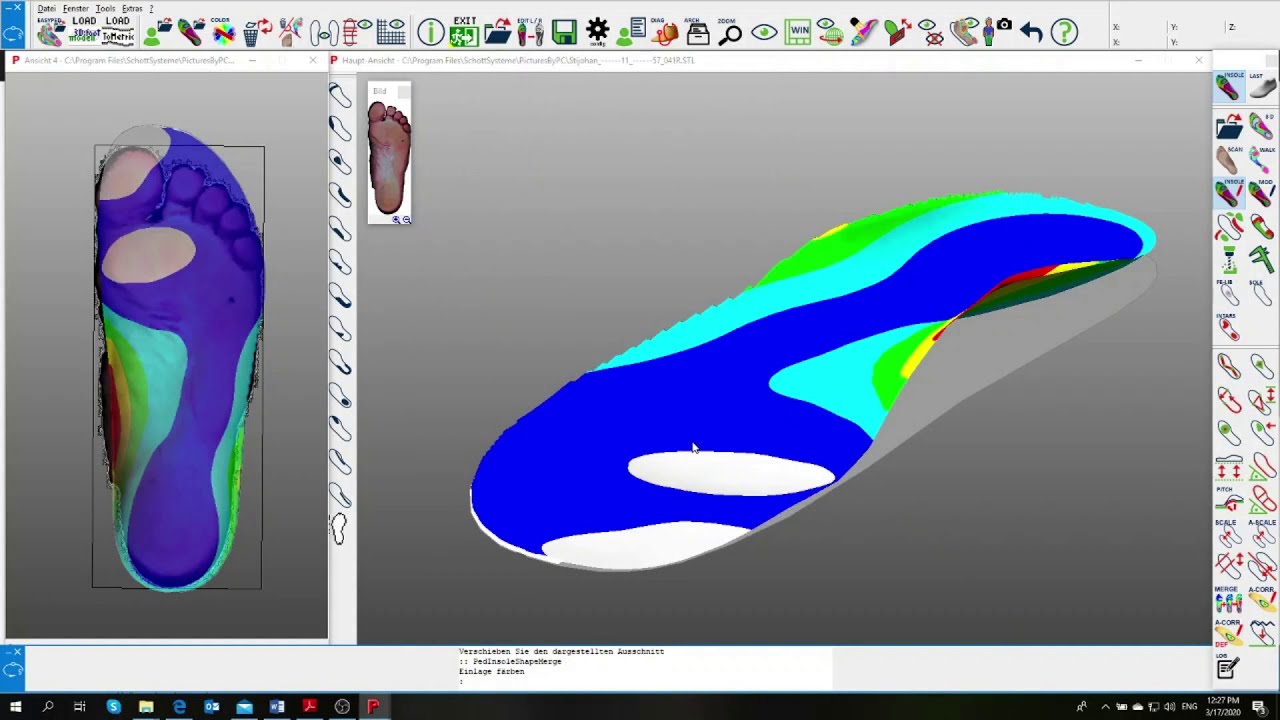The width and height of the screenshot is (1280, 720).
Task: Open Skype from the taskbar
Action: [113, 707]
